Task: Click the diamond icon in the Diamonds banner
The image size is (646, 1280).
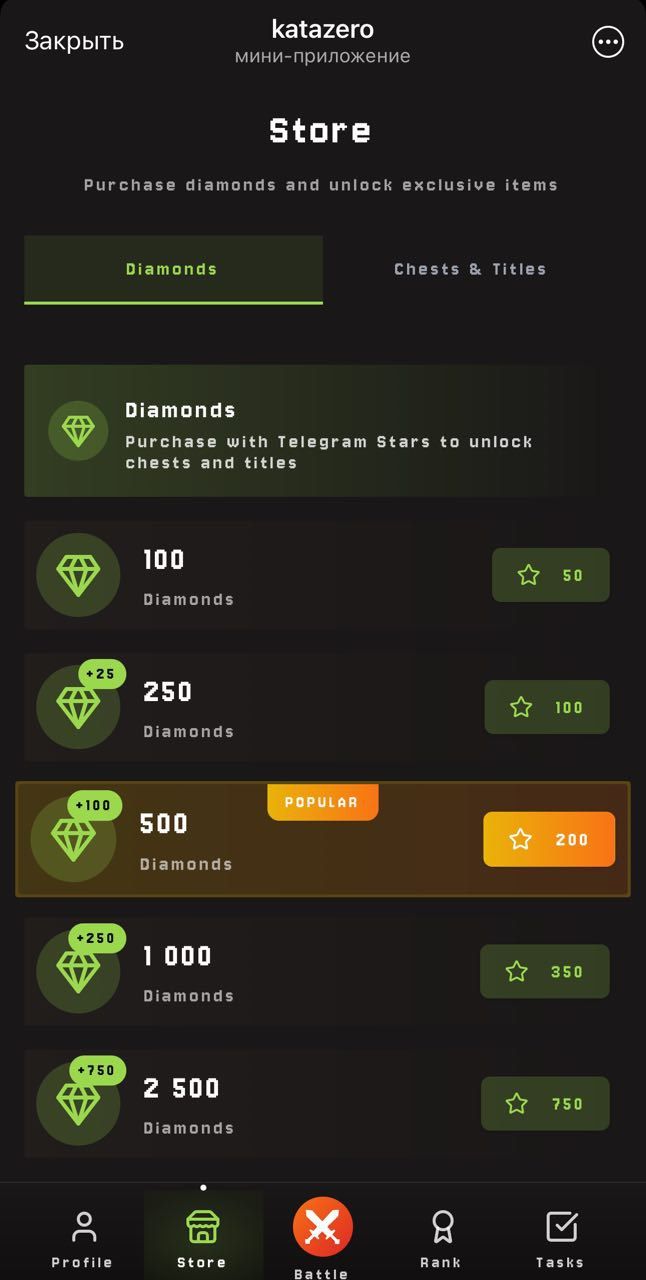Action: [78, 431]
